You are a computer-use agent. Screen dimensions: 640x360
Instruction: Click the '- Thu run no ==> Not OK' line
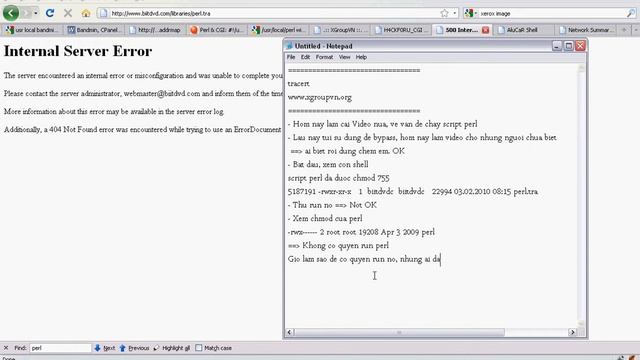pyautogui.click(x=332, y=205)
